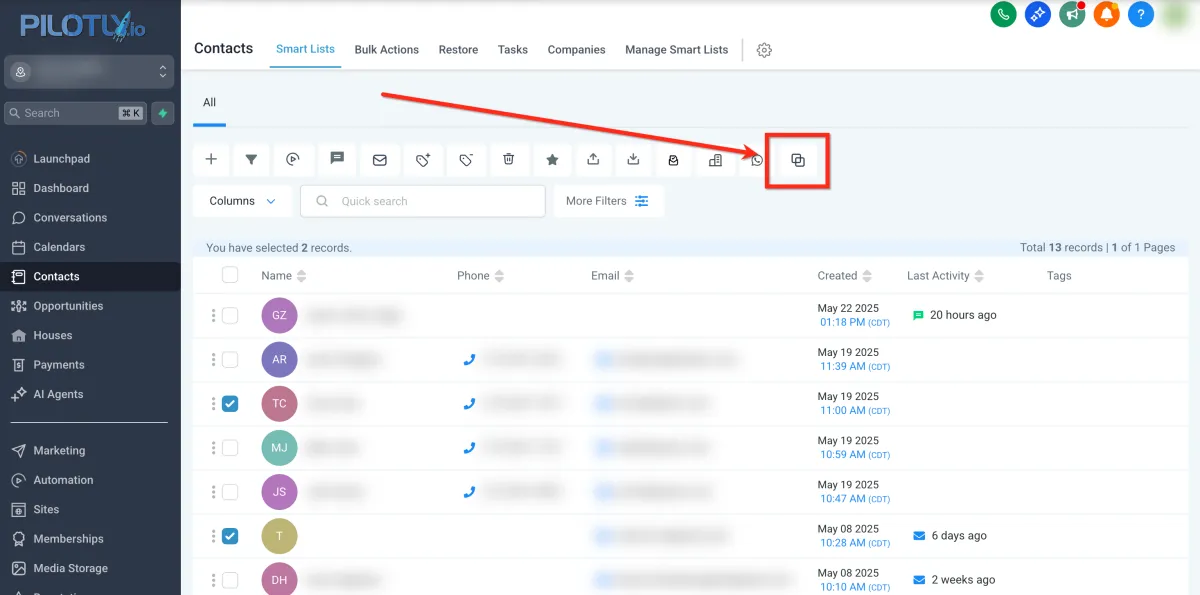Sort contacts by the Name column

302,275
